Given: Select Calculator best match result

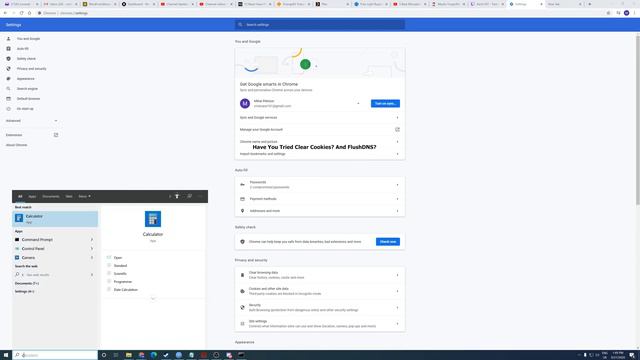Looking at the screenshot, I should [55, 219].
